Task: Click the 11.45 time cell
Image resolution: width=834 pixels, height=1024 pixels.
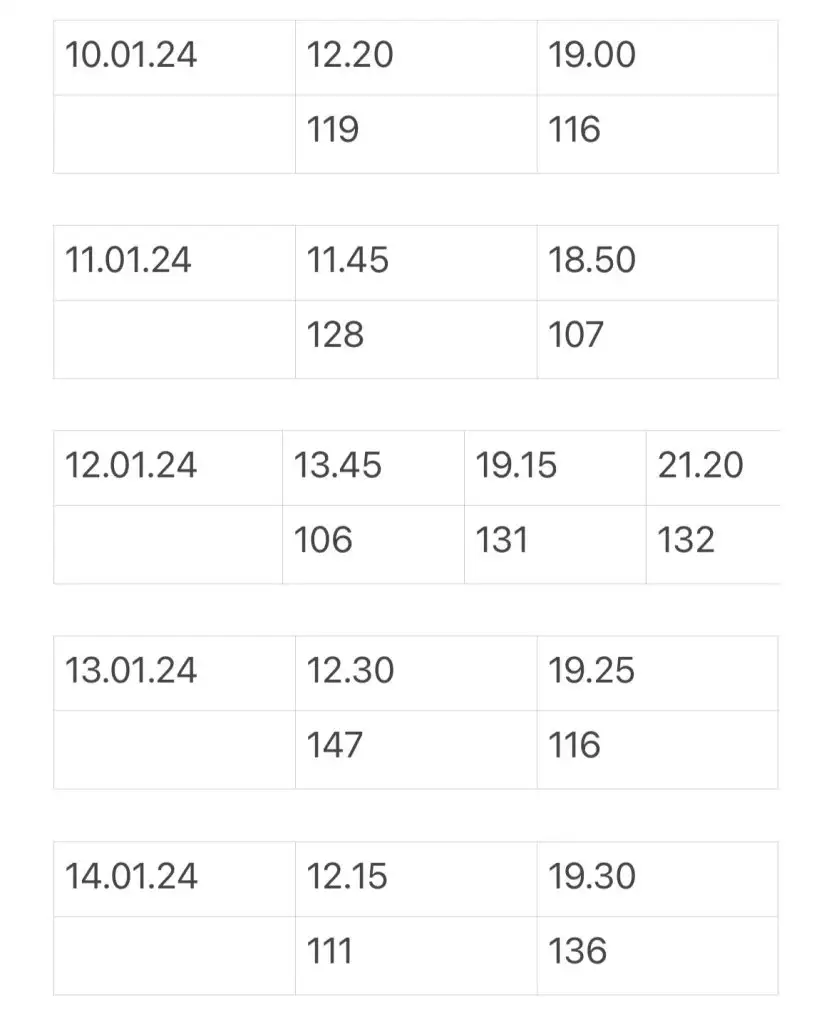Action: (416, 263)
